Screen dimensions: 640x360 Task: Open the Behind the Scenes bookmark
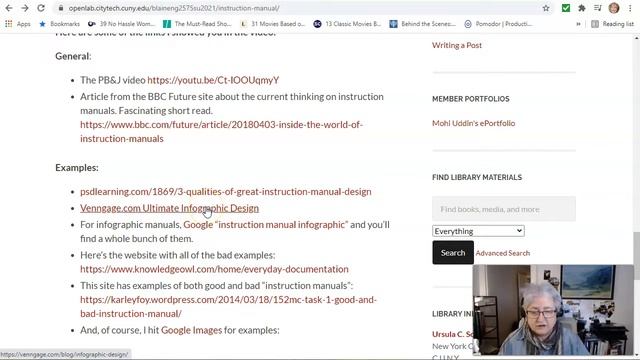pos(422,24)
